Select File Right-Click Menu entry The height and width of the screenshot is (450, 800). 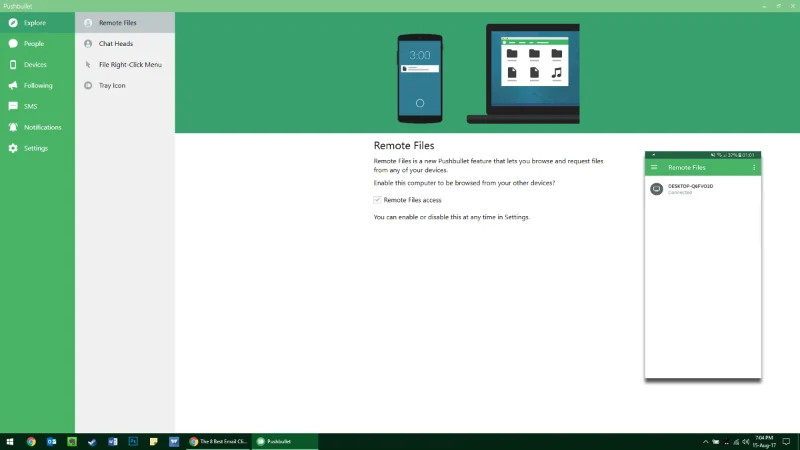pyautogui.click(x=125, y=65)
